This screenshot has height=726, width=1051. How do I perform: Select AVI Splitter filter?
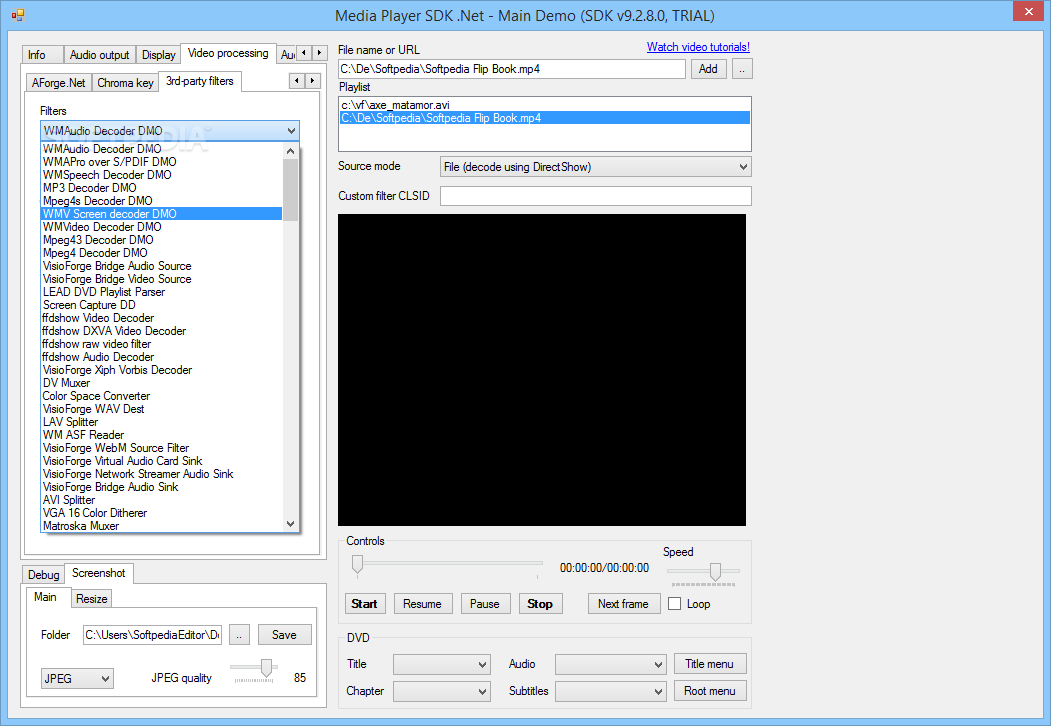[162, 500]
